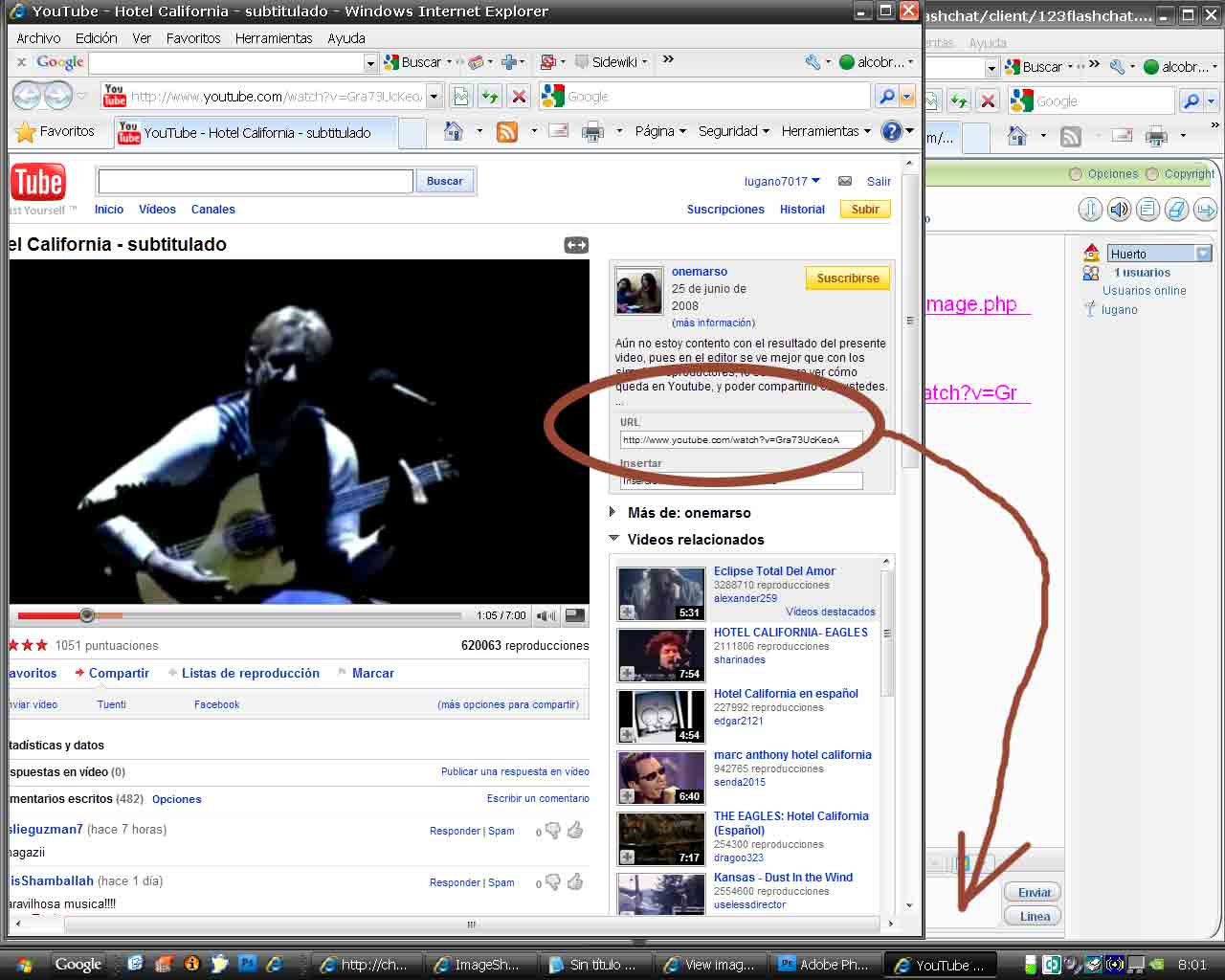Click the thumbs-up icon on isShamballah's comment
This screenshot has height=980, width=1225.
[x=575, y=881]
